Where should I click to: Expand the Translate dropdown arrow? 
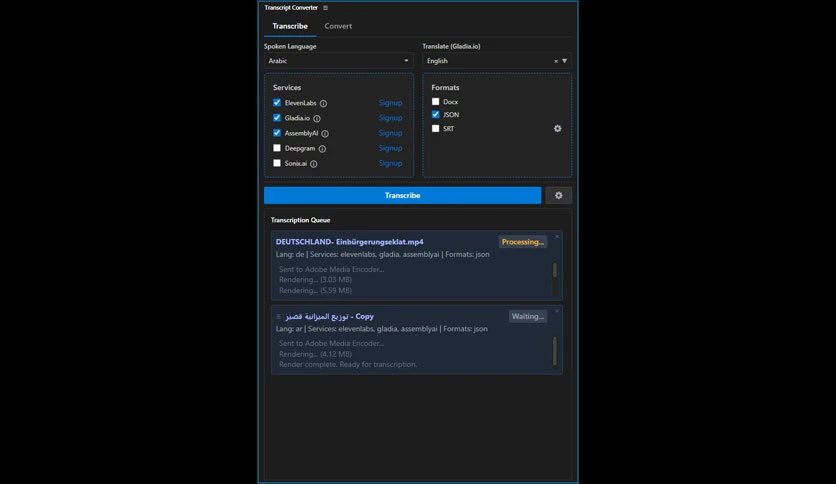pos(565,61)
